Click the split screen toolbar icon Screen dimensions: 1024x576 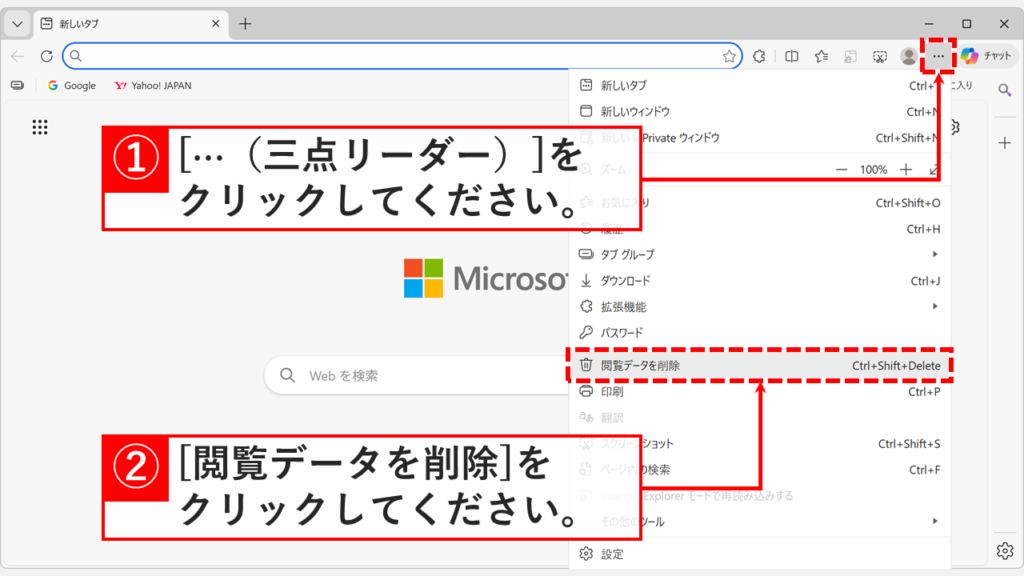(792, 57)
